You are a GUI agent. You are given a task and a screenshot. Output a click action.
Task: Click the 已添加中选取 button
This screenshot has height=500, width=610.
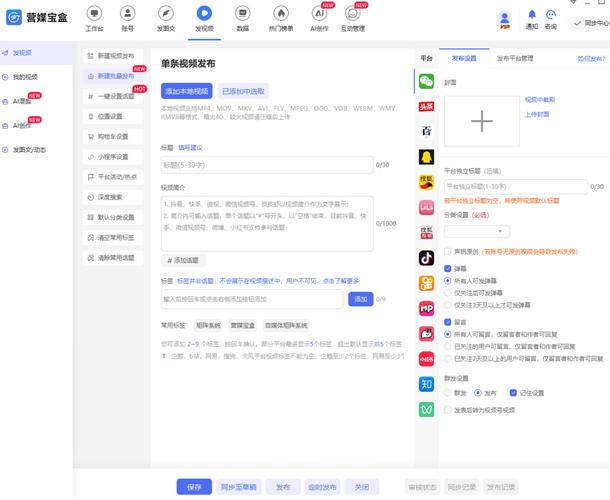tap(243, 91)
